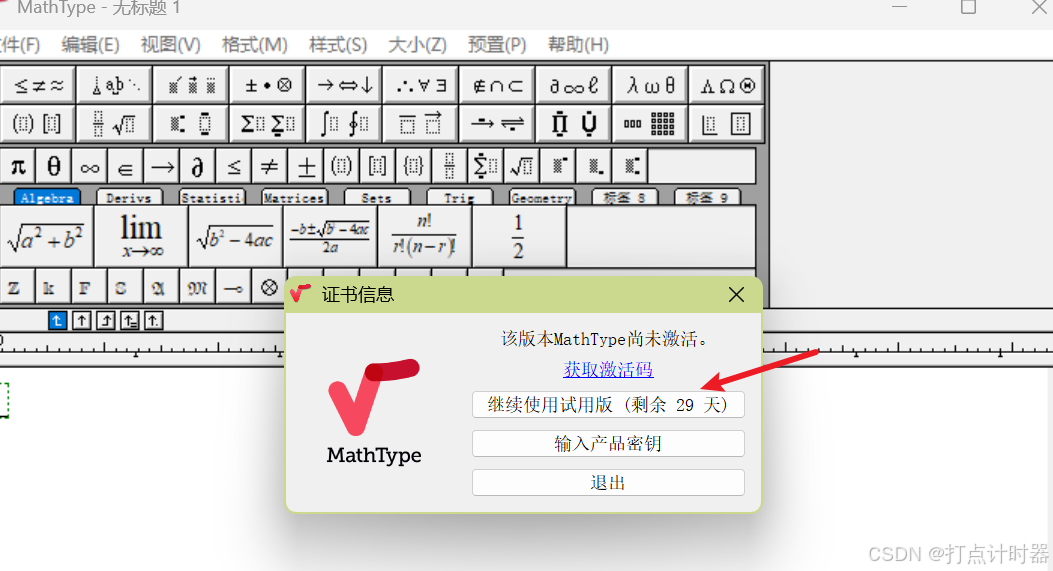Switch to the Geometry tab
The image size is (1053, 571).
tap(541, 197)
